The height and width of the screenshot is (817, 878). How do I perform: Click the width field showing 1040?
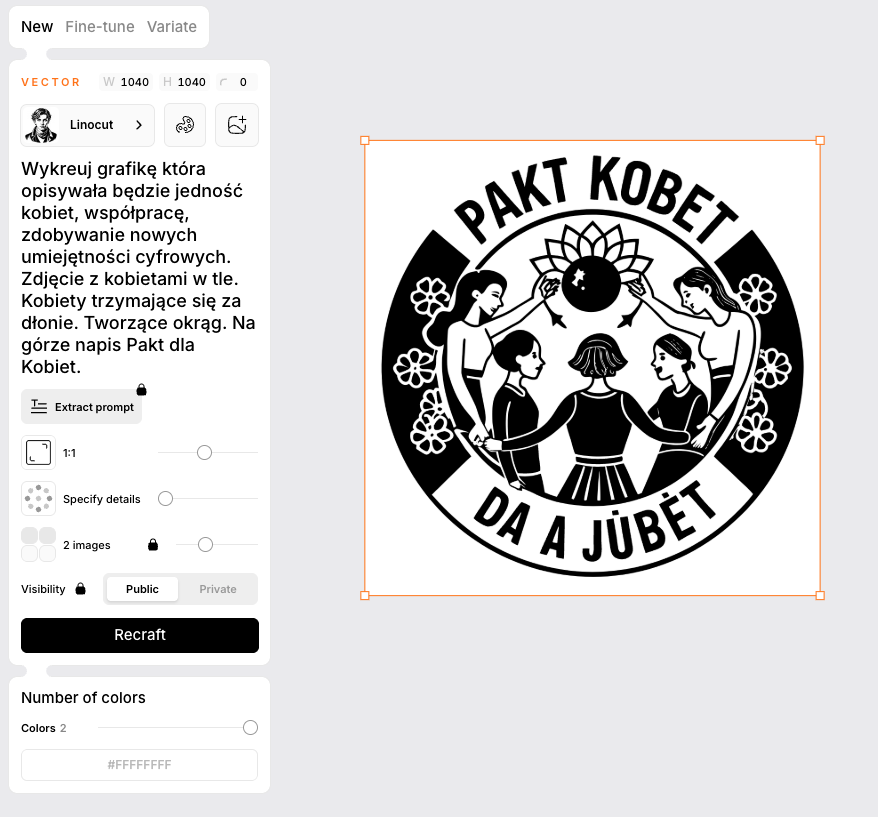pyautogui.click(x=126, y=82)
